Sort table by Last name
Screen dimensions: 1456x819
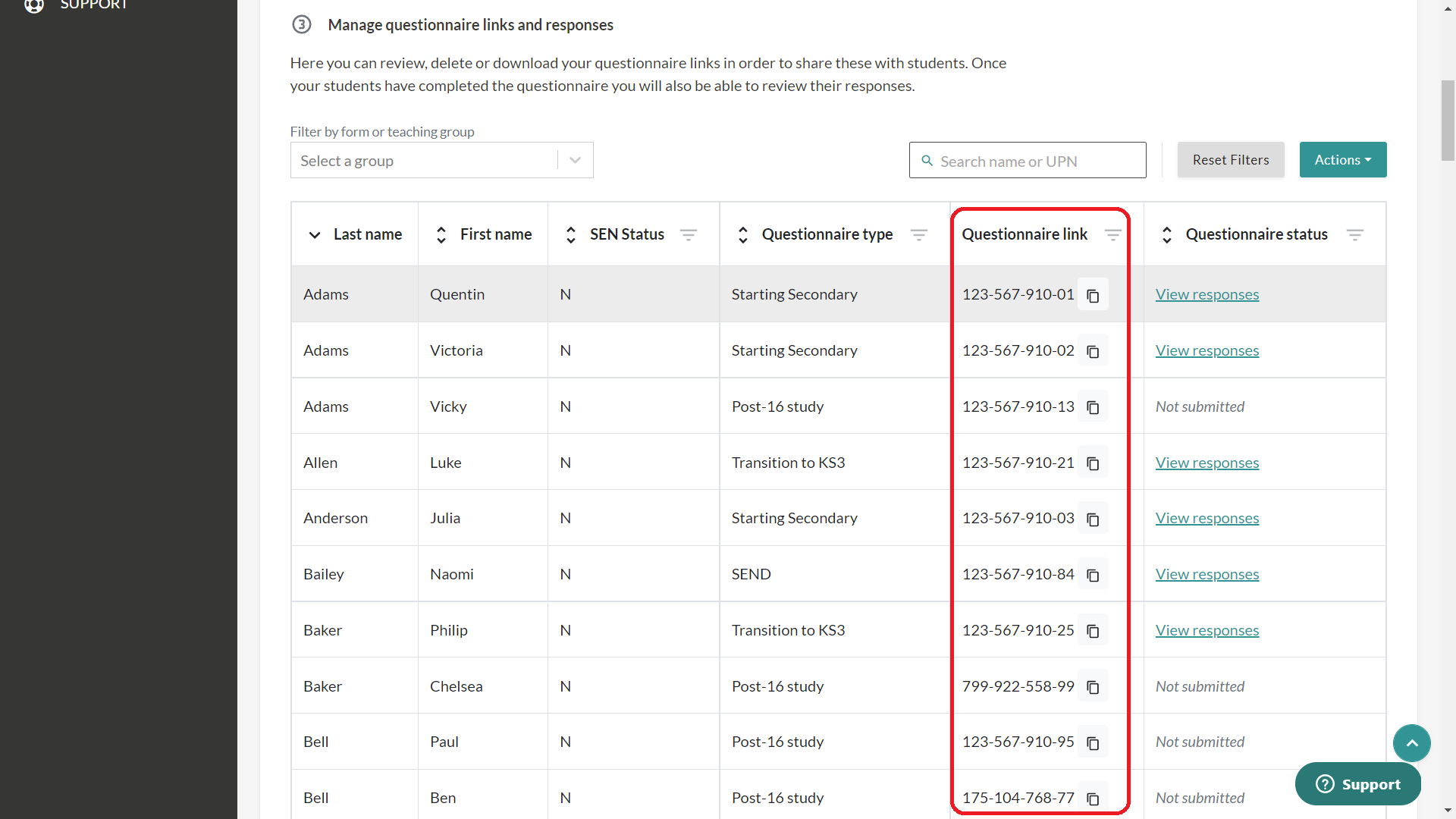click(315, 235)
